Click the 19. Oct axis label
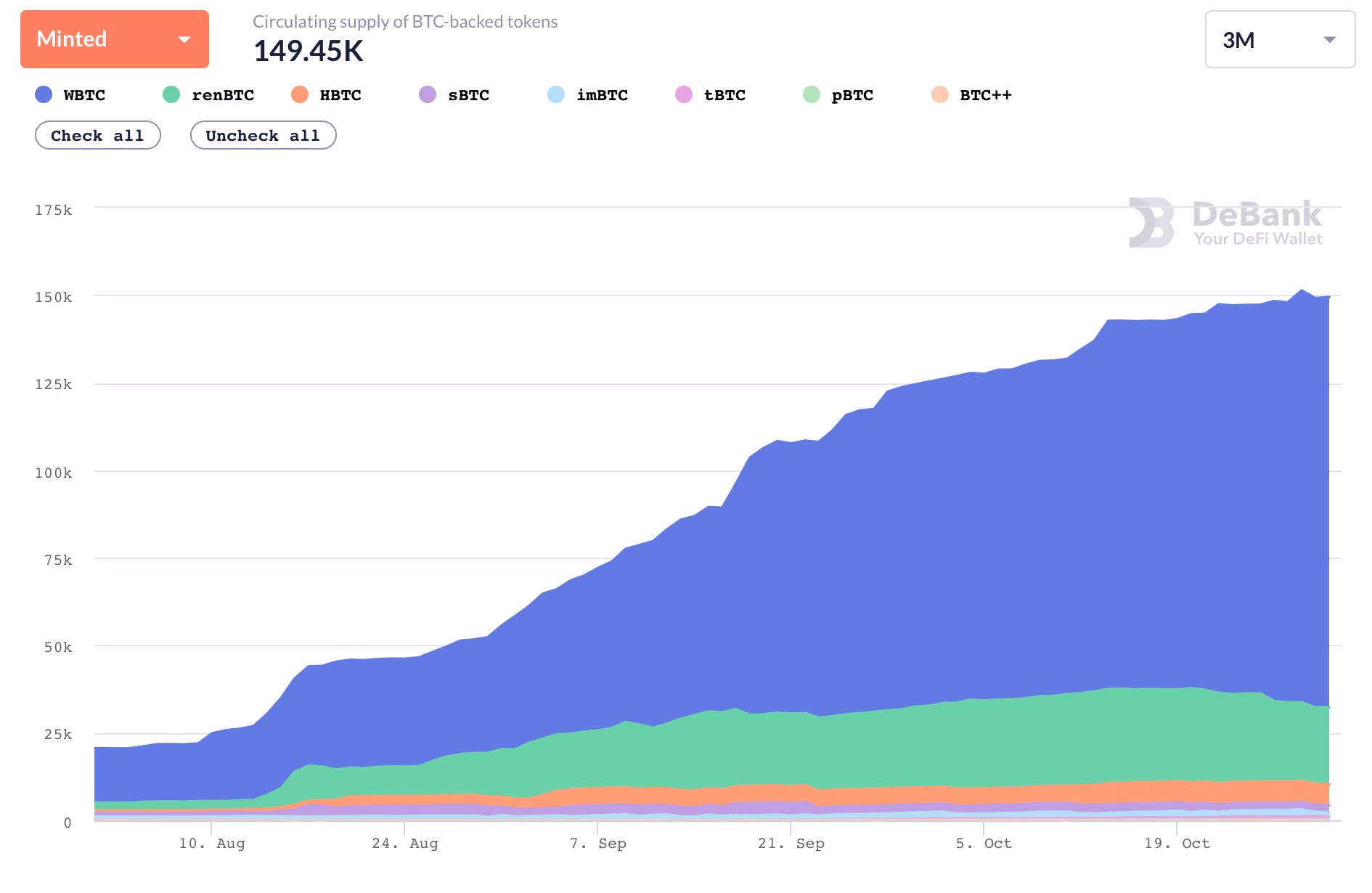The width and height of the screenshot is (1372, 893). [x=1177, y=844]
